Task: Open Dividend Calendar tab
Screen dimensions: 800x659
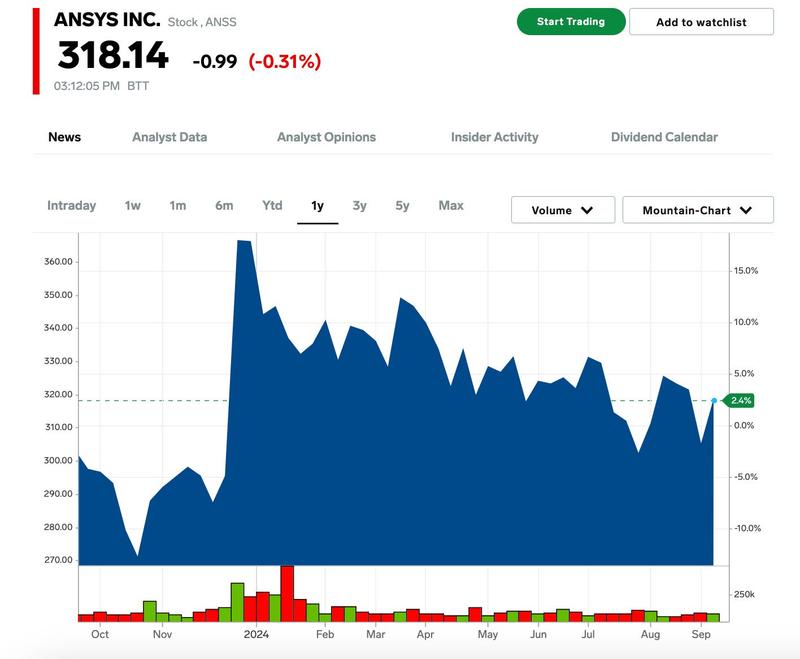Action: click(x=664, y=137)
